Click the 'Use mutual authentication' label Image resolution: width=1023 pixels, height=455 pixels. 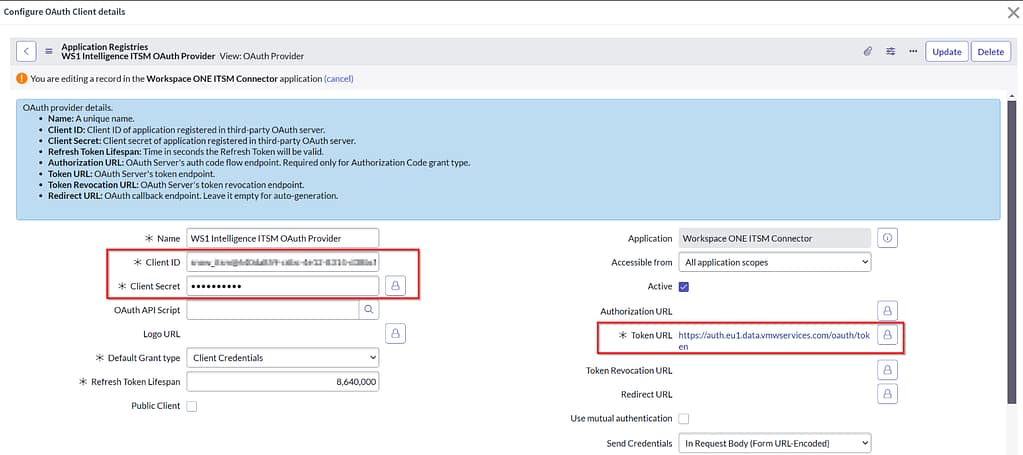tap(621, 418)
